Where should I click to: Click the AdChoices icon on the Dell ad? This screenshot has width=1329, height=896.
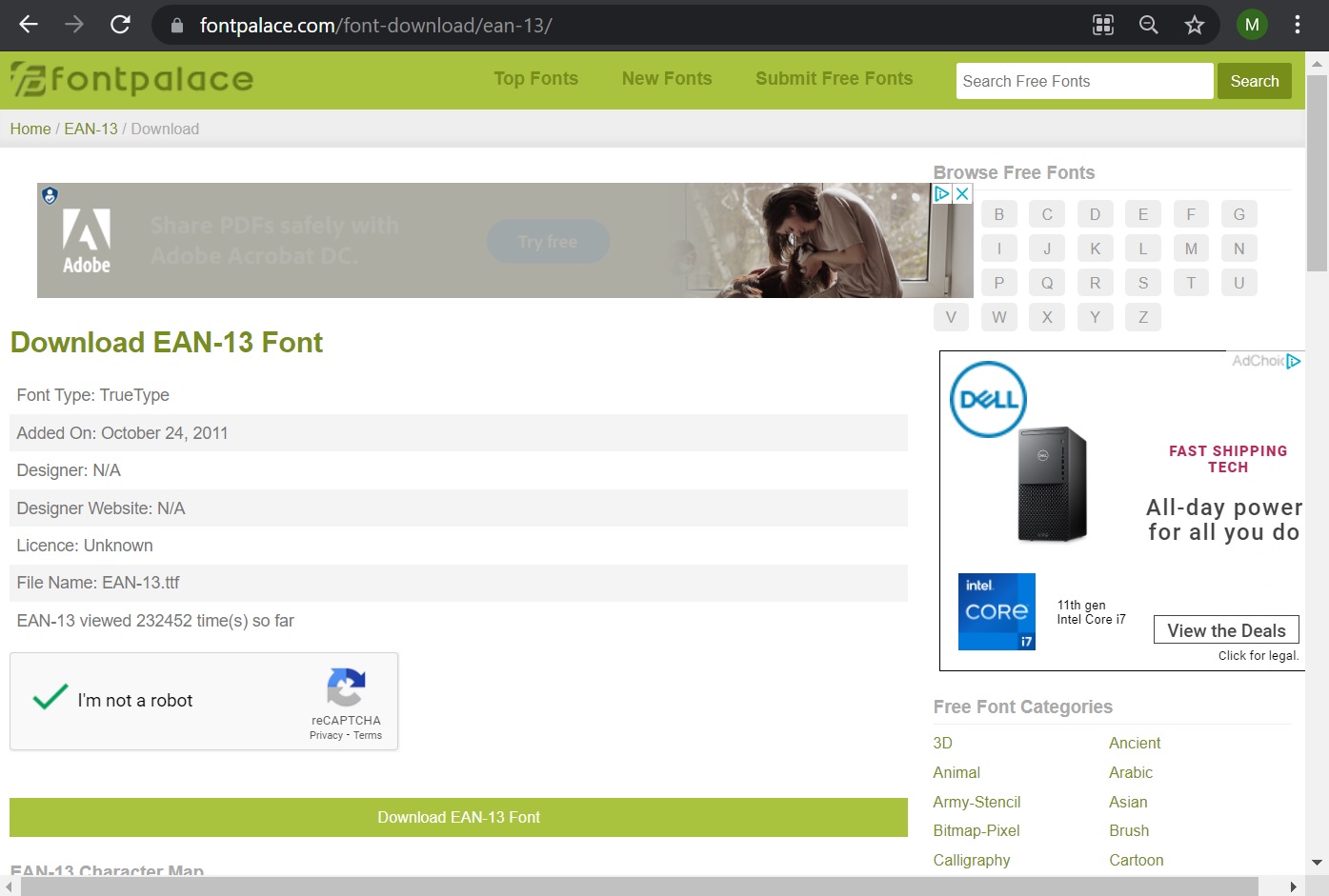(x=1294, y=361)
